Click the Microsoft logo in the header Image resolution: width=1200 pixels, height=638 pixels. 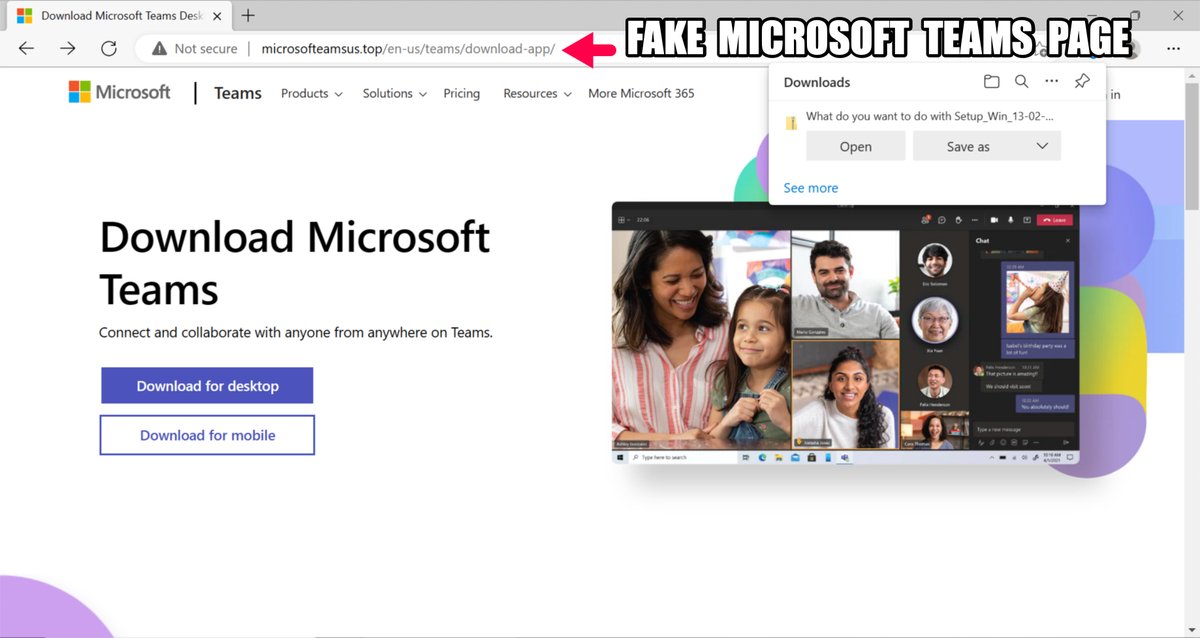(119, 92)
